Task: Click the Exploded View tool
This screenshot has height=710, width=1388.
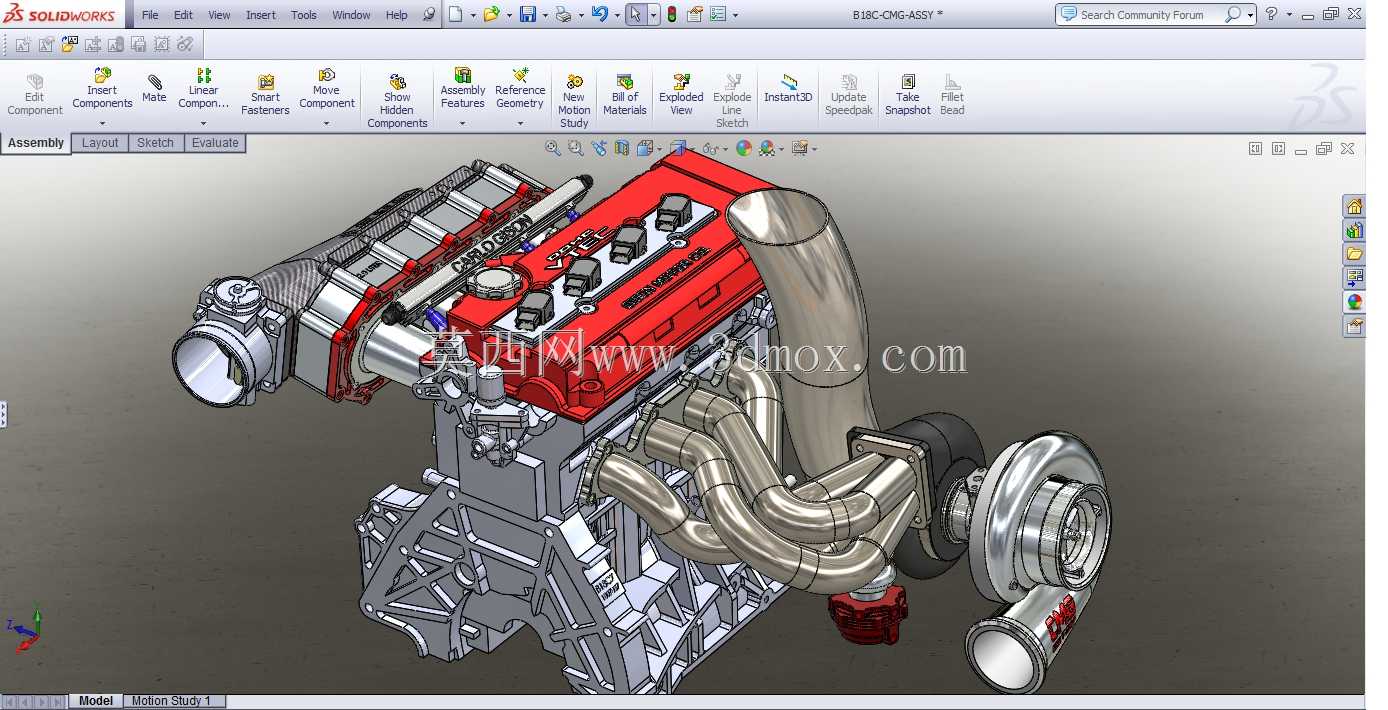Action: [681, 96]
